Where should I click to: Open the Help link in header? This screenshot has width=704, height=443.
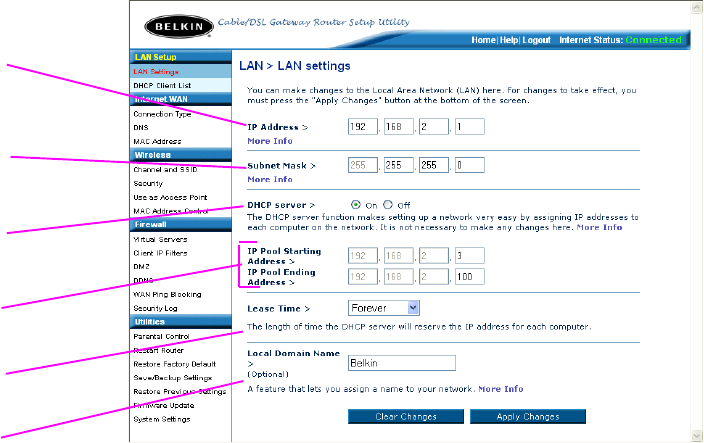tap(509, 40)
